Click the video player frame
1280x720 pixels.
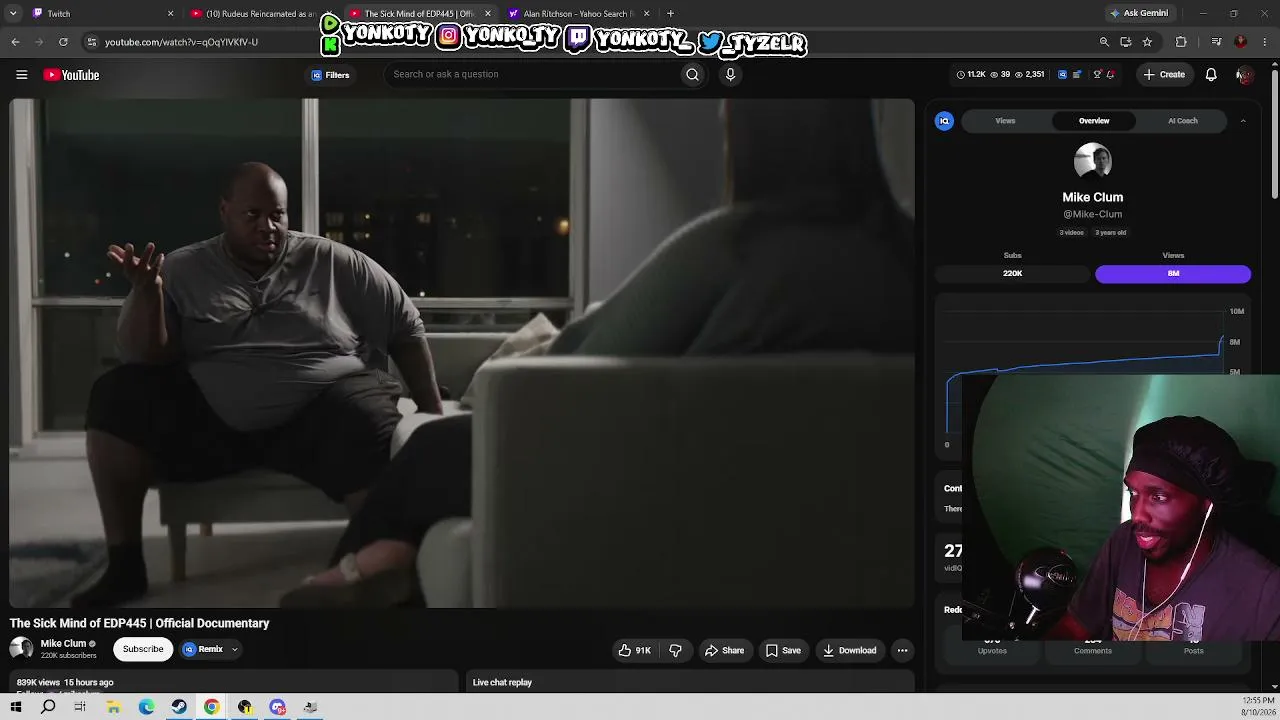pos(462,353)
